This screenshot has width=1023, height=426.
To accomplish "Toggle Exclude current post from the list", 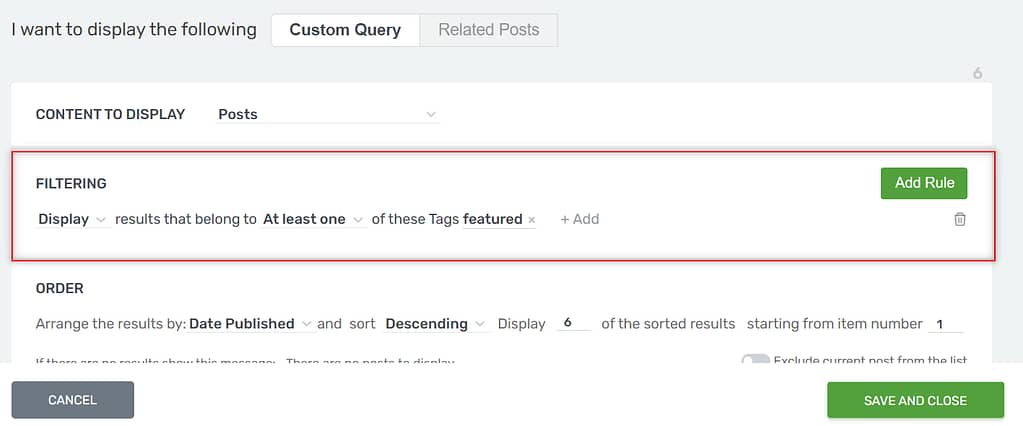I will (x=756, y=359).
